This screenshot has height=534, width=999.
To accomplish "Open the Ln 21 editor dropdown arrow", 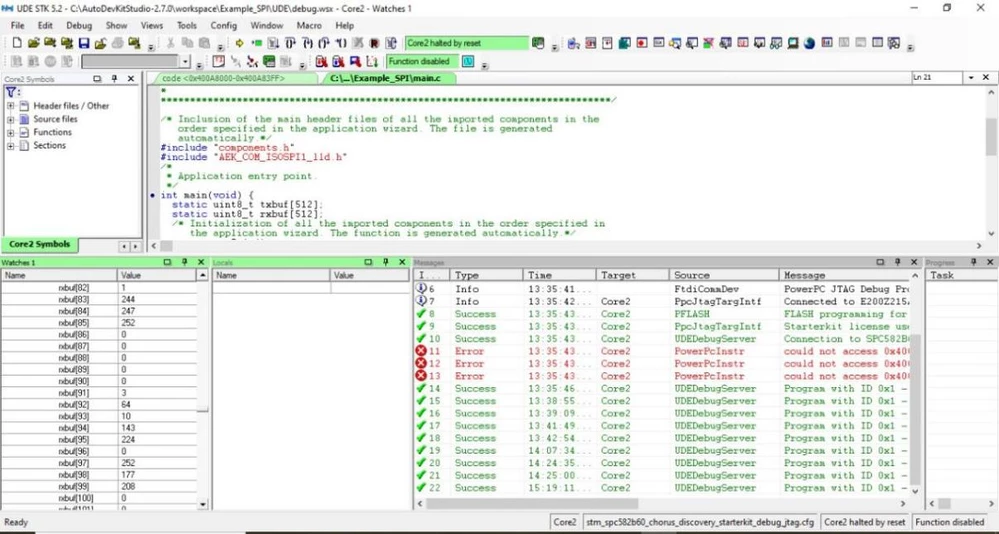I will coord(971,78).
